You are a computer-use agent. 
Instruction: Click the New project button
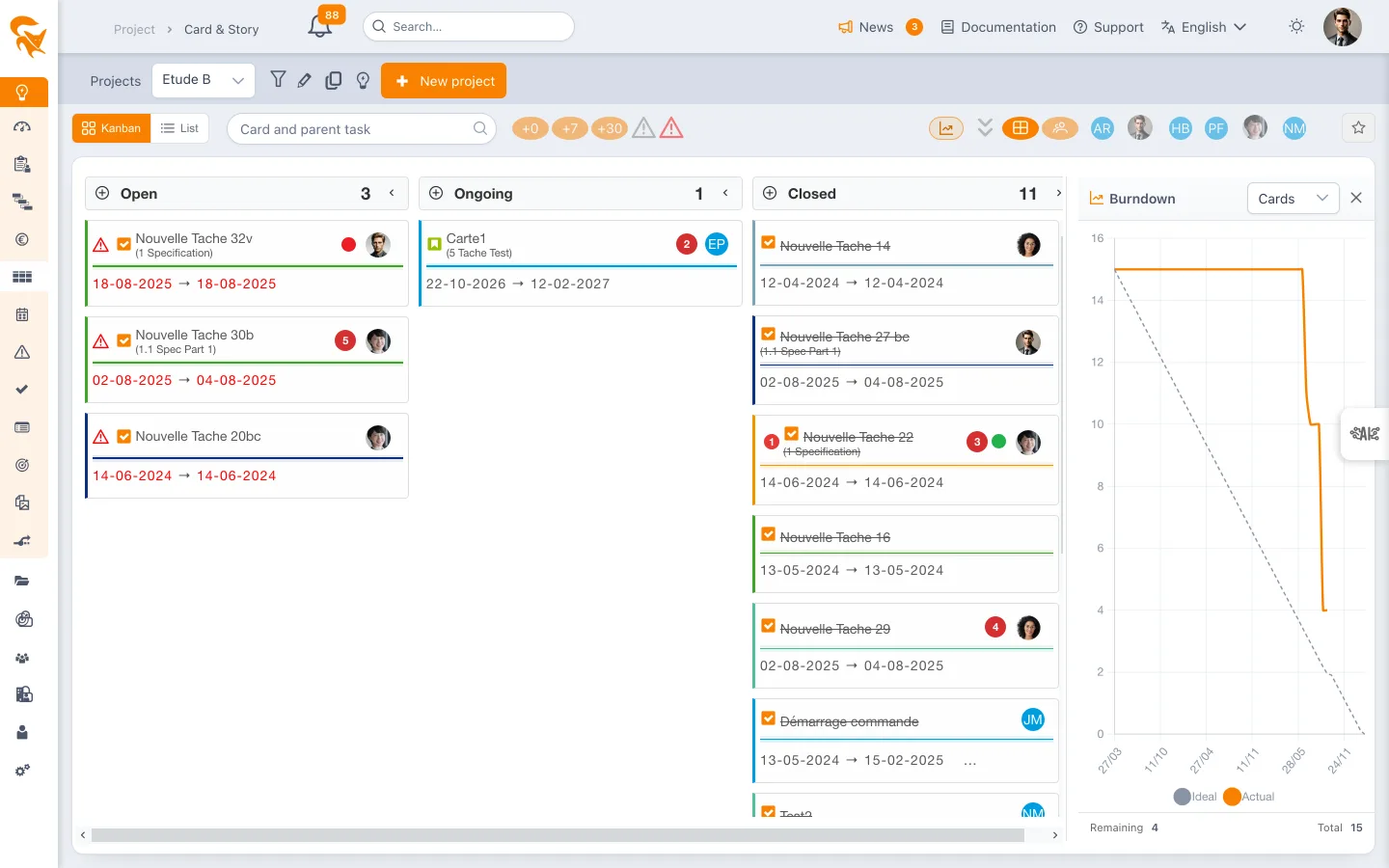[444, 81]
